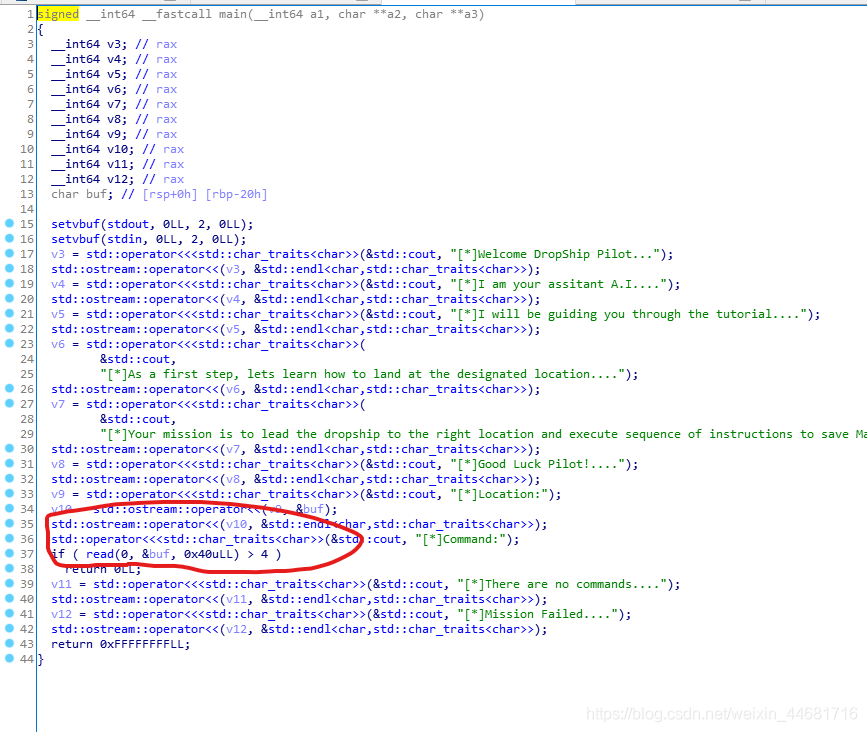Click the blue dot at line 42
Viewport: 867px width, 732px height.
(9, 628)
